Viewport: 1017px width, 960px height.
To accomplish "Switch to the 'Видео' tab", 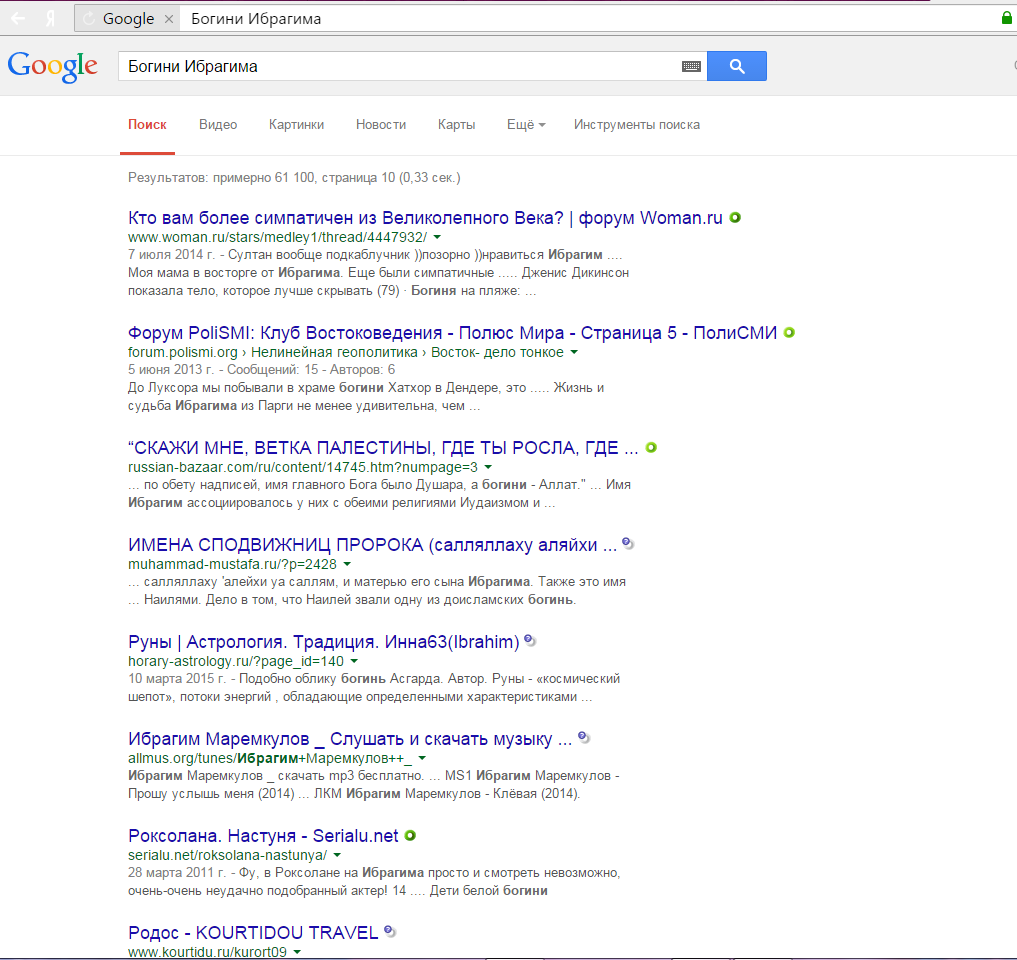I will tap(218, 125).
